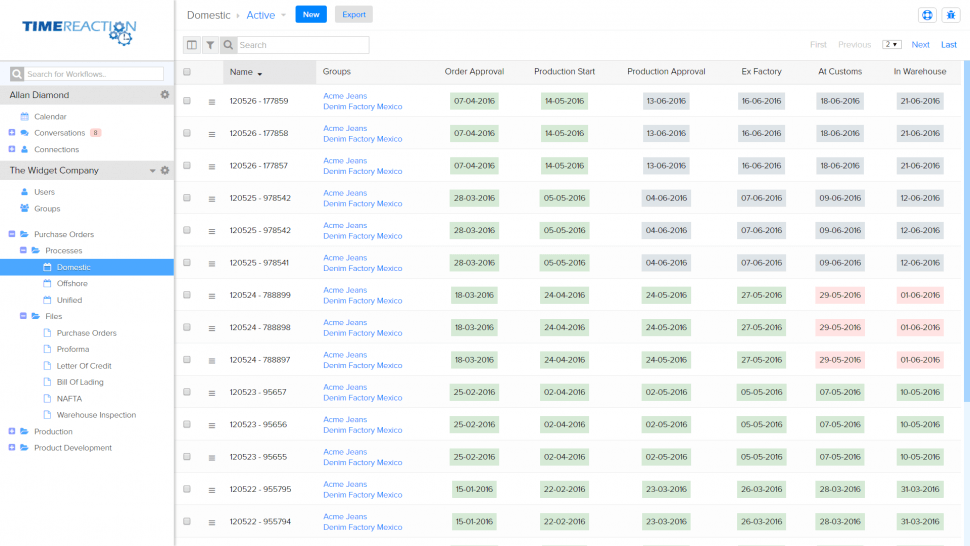The width and height of the screenshot is (970, 546).
Task: Open row menu for 120522 - 955794
Action: click(212, 523)
